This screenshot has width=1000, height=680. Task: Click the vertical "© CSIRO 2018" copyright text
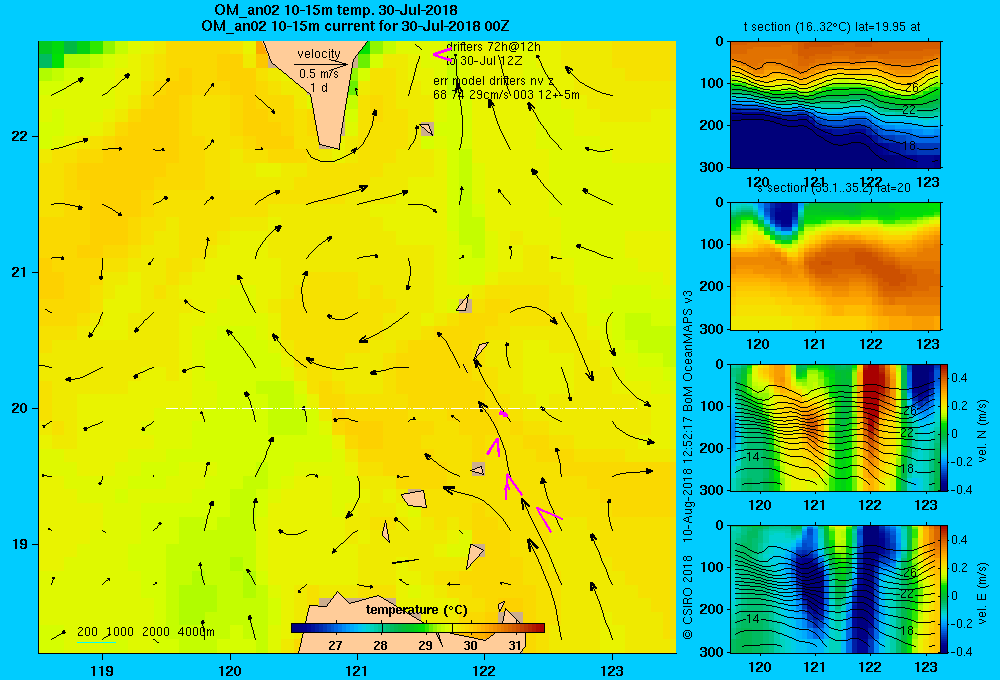tap(688, 597)
